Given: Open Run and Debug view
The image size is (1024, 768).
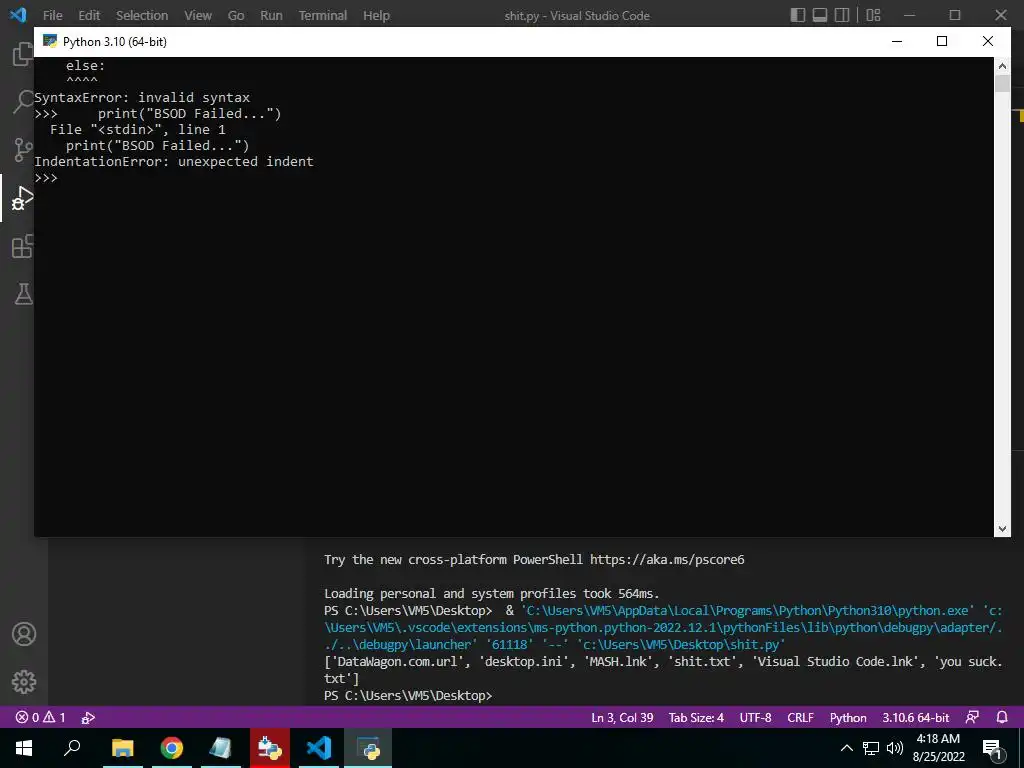Looking at the screenshot, I should tap(23, 198).
